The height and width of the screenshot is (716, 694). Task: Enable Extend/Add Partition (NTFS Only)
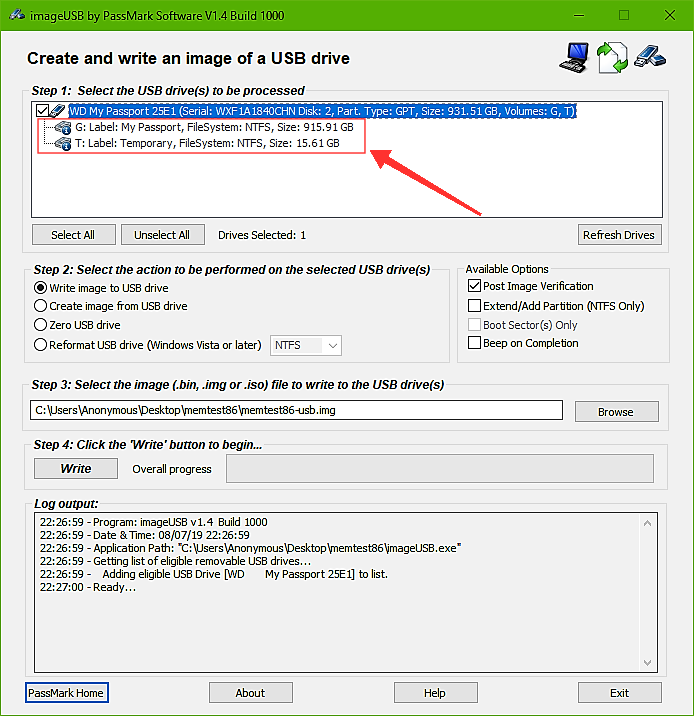(x=474, y=305)
